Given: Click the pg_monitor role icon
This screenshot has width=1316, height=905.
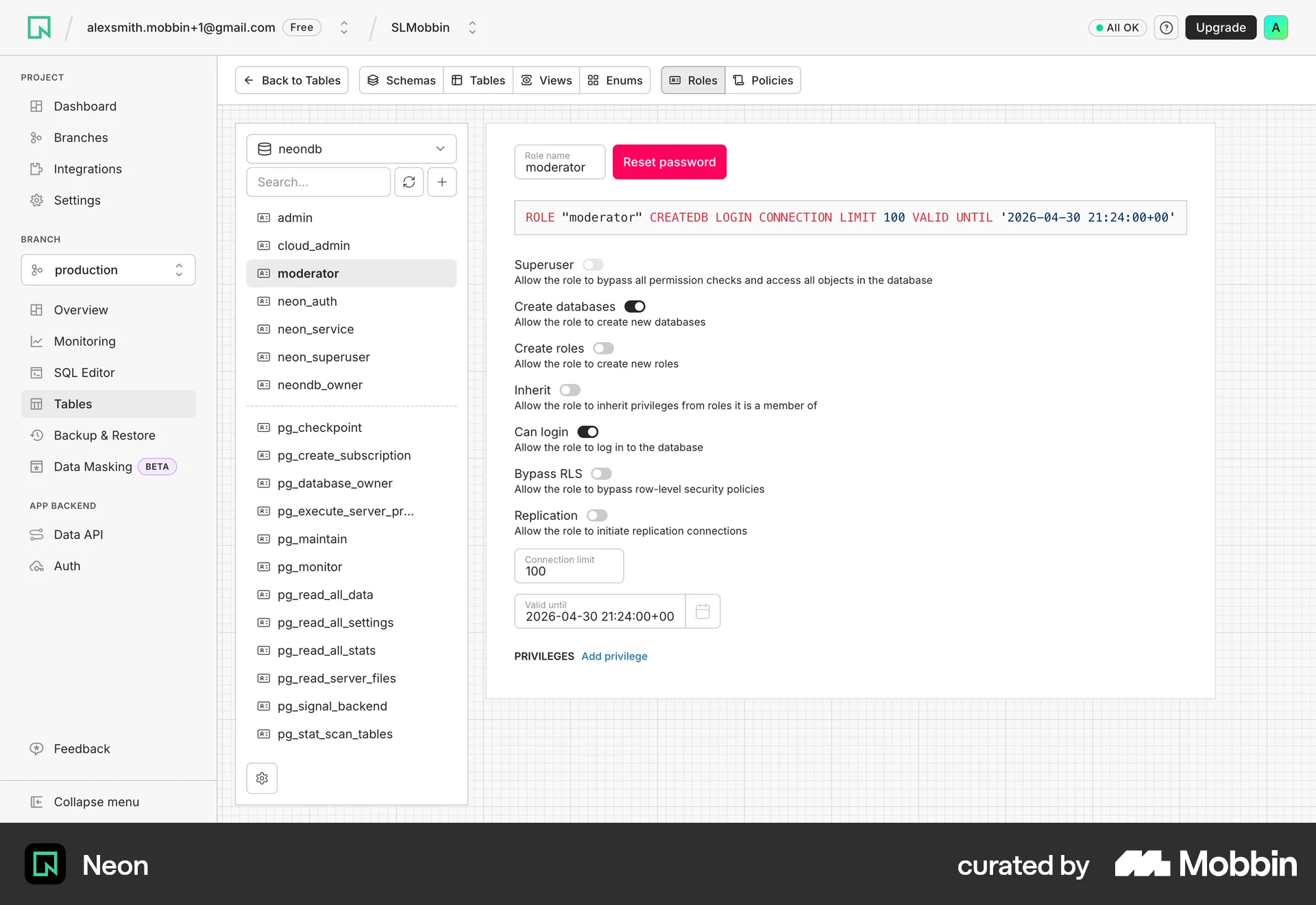Looking at the screenshot, I should 263,567.
